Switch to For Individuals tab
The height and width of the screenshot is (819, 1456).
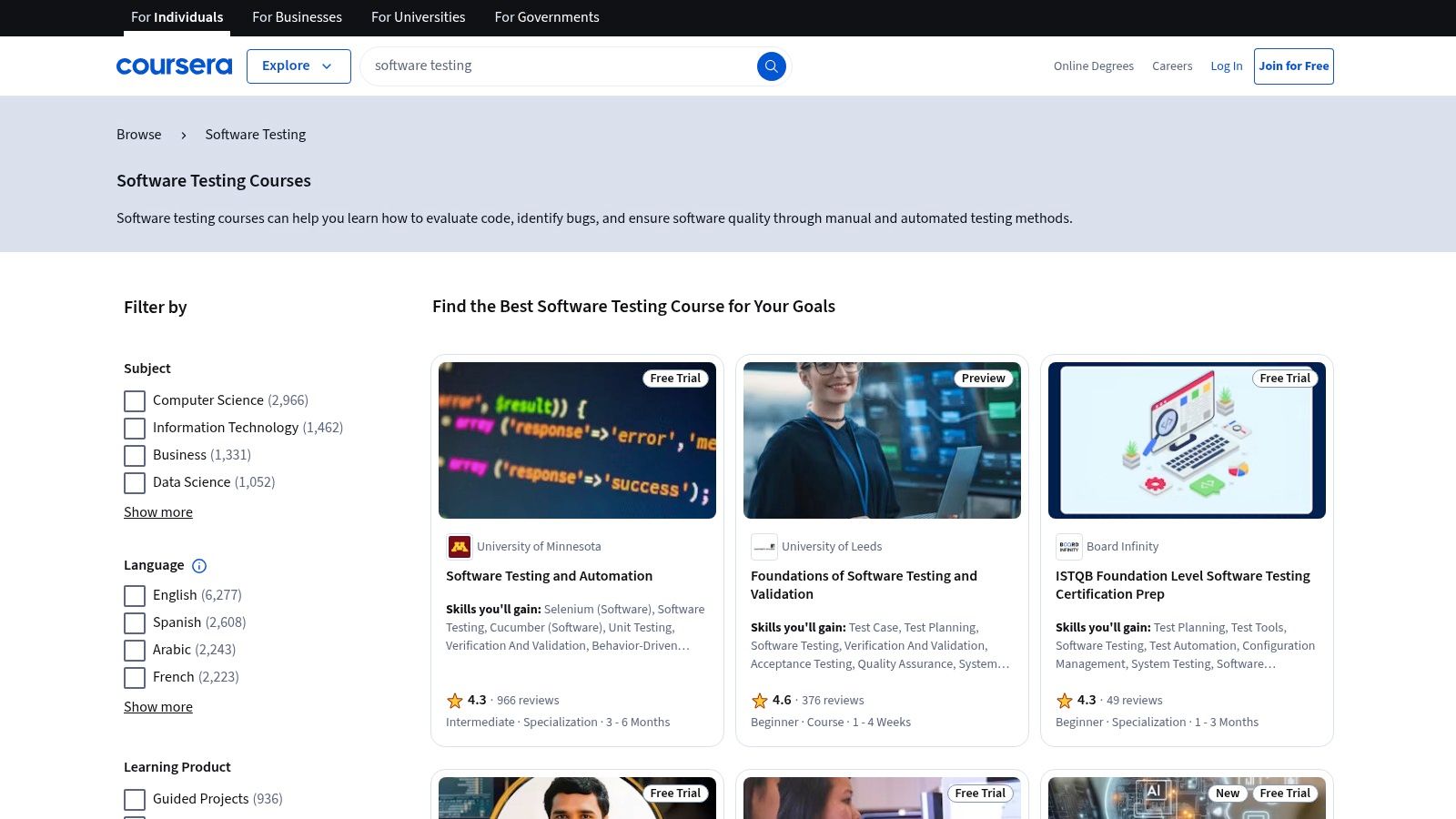[x=177, y=17]
